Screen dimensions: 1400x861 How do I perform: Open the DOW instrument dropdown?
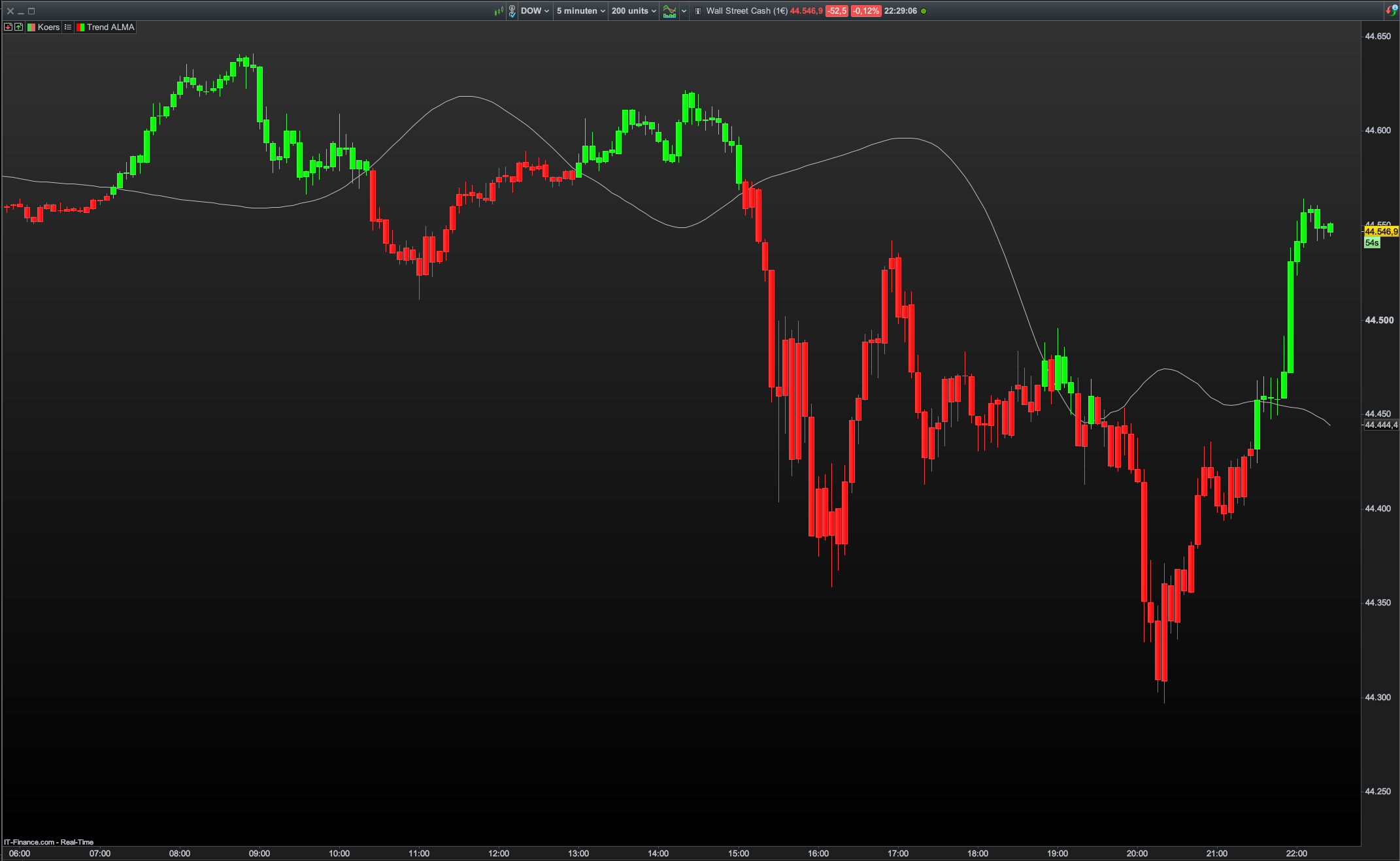pyautogui.click(x=535, y=11)
